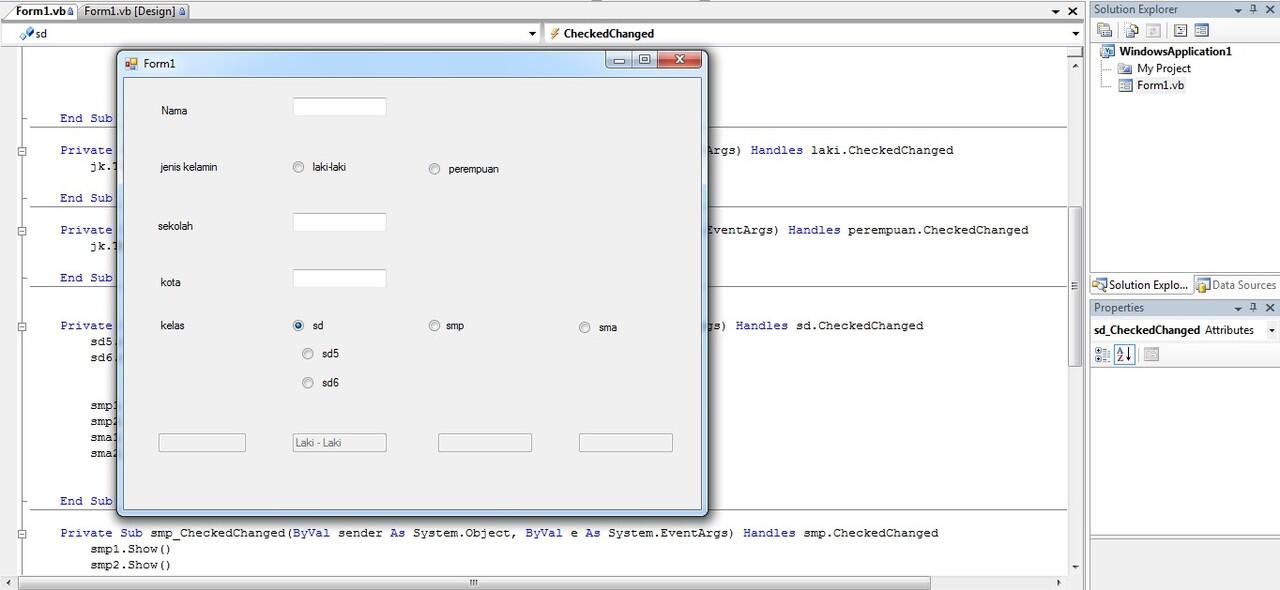Collapse the laki_CheckedChanged sub outline
This screenshot has width=1280, height=590.
pos(21,150)
